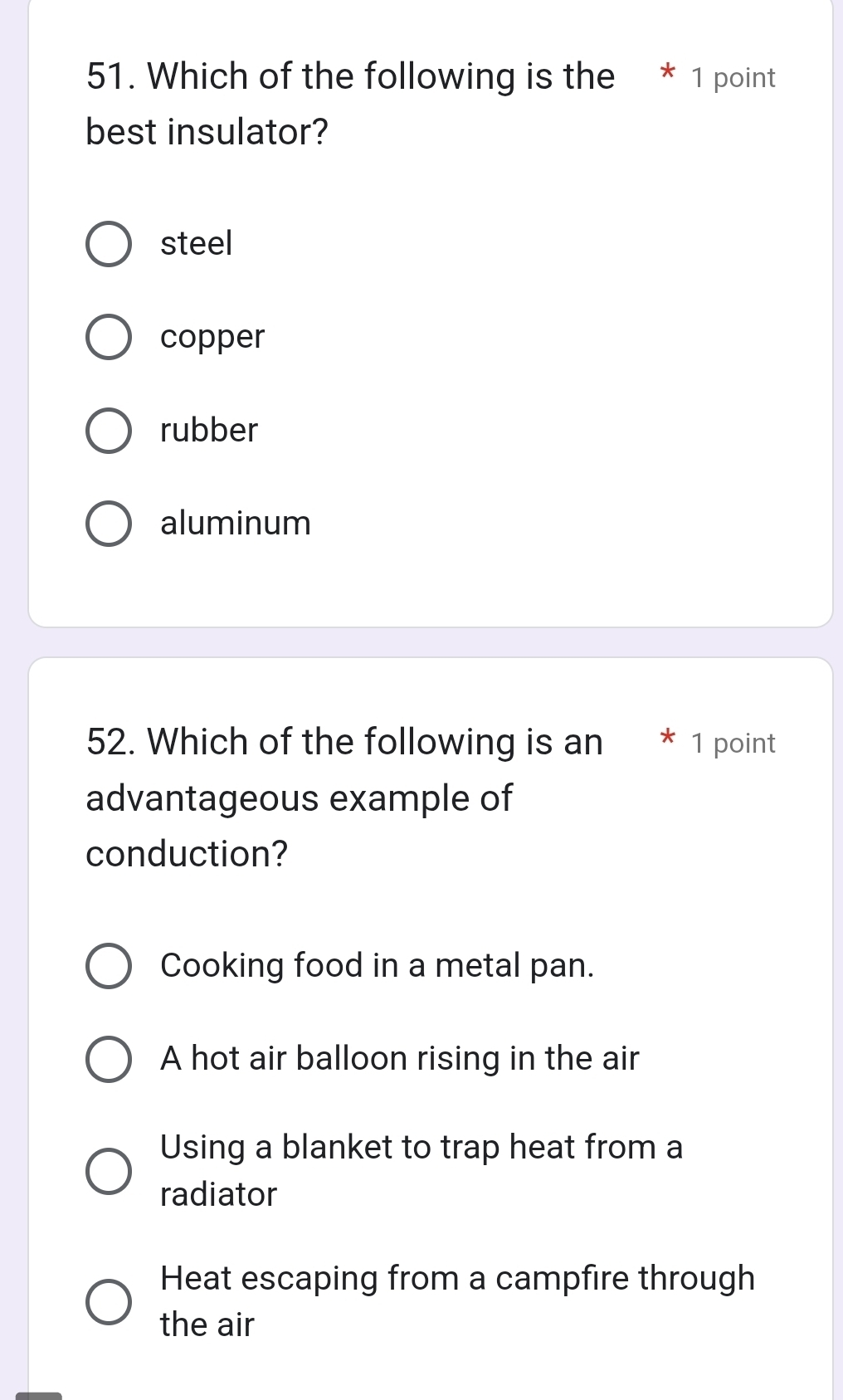Tap the "rubber" answer label text

(209, 431)
